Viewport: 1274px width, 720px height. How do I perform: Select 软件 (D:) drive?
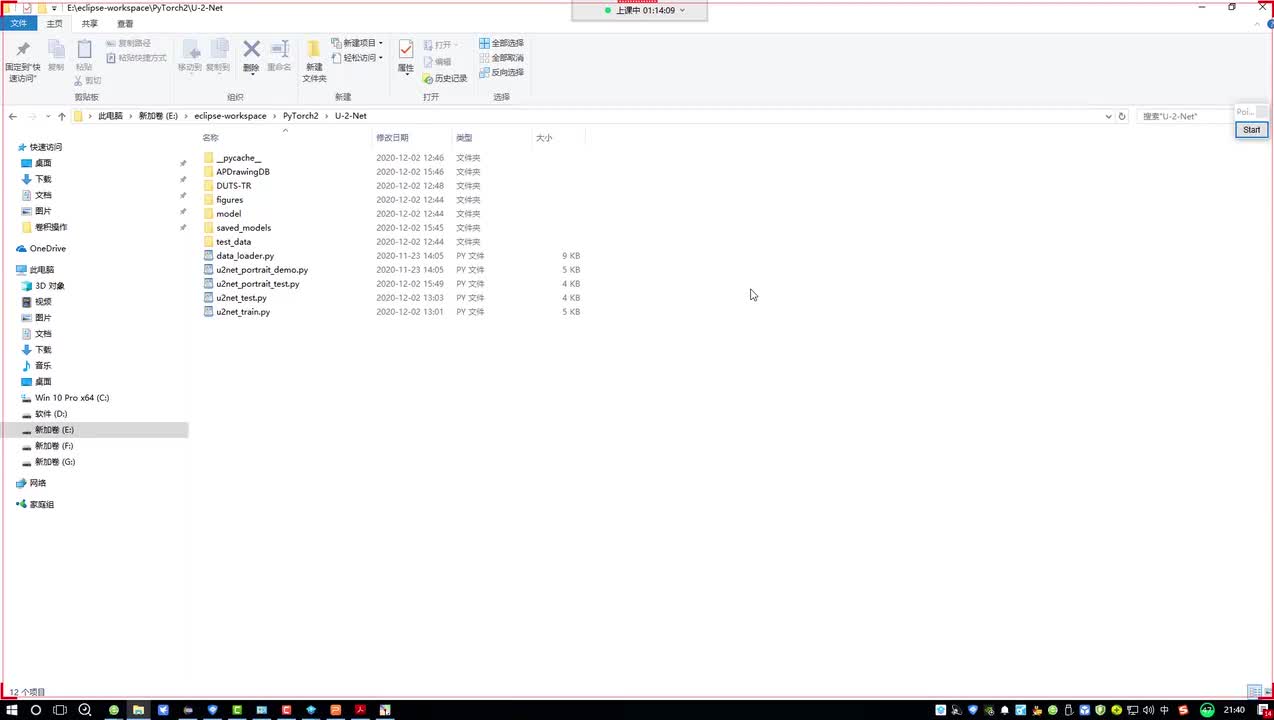click(50, 414)
